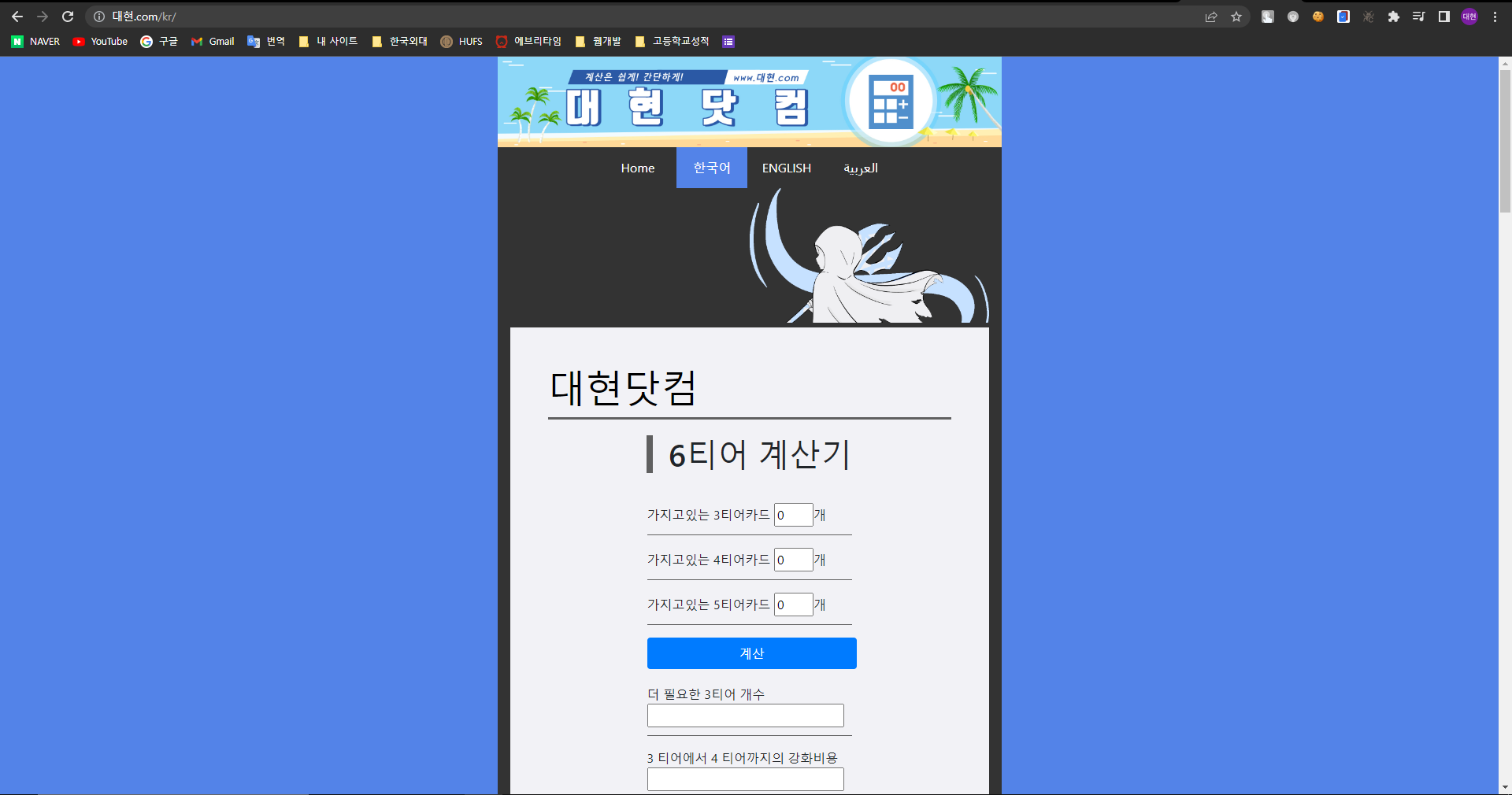Open the HUFS bookmark

[x=461, y=41]
